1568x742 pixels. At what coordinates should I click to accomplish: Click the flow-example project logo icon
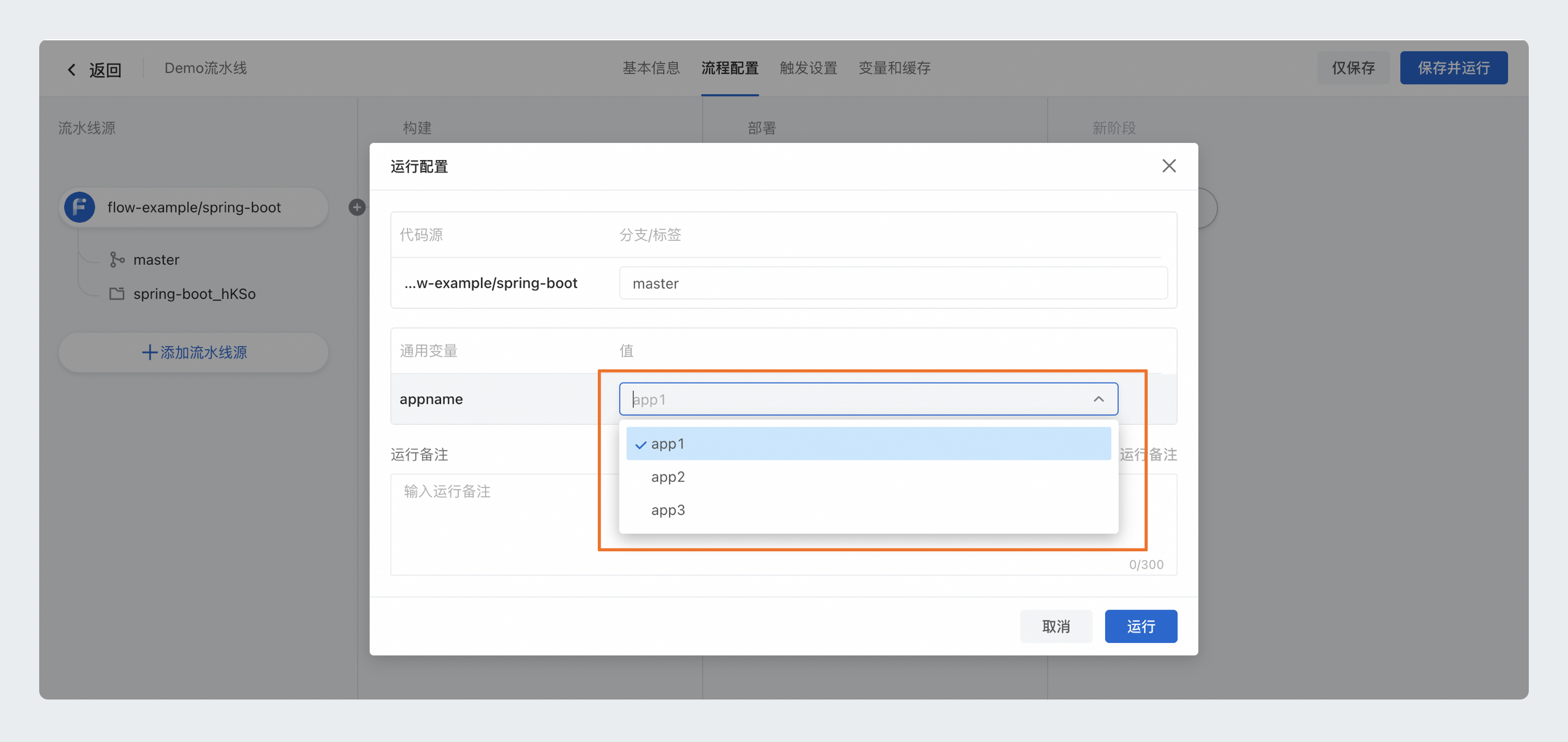[79, 207]
